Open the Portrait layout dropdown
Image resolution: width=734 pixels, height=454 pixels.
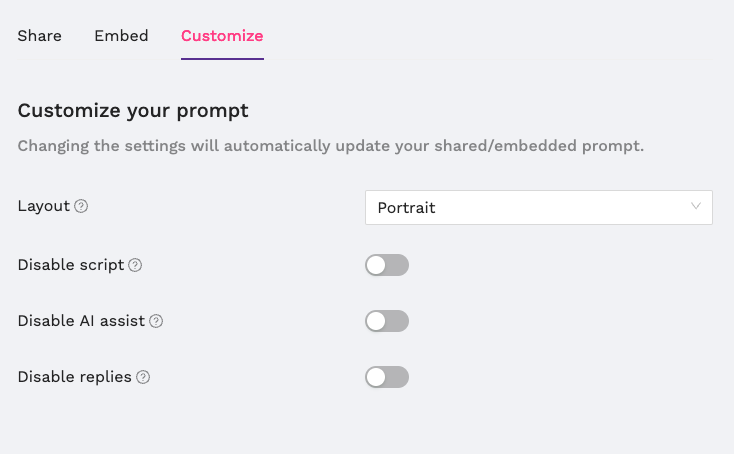point(539,207)
